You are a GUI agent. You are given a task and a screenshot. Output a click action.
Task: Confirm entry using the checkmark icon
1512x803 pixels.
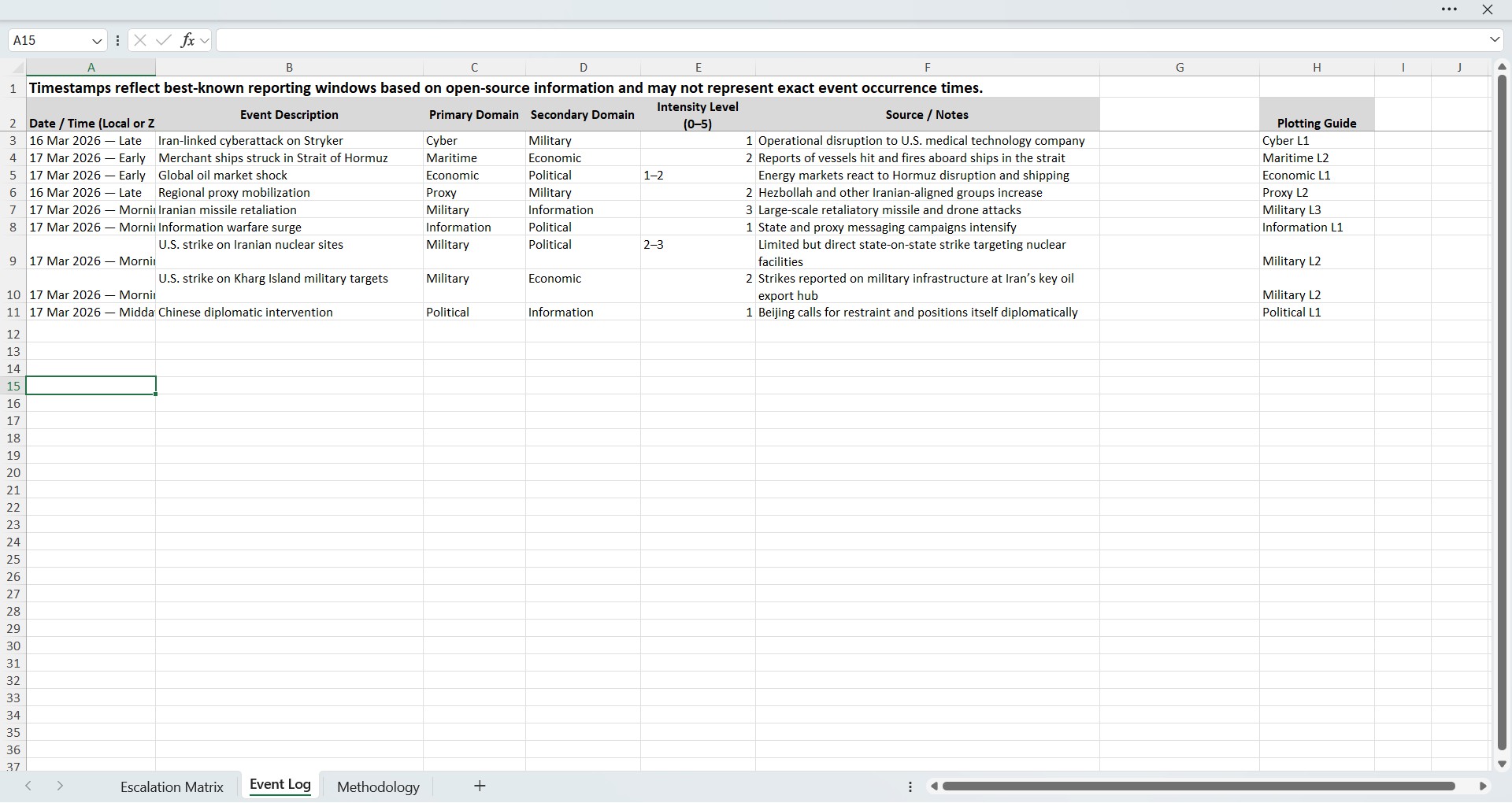tap(163, 40)
